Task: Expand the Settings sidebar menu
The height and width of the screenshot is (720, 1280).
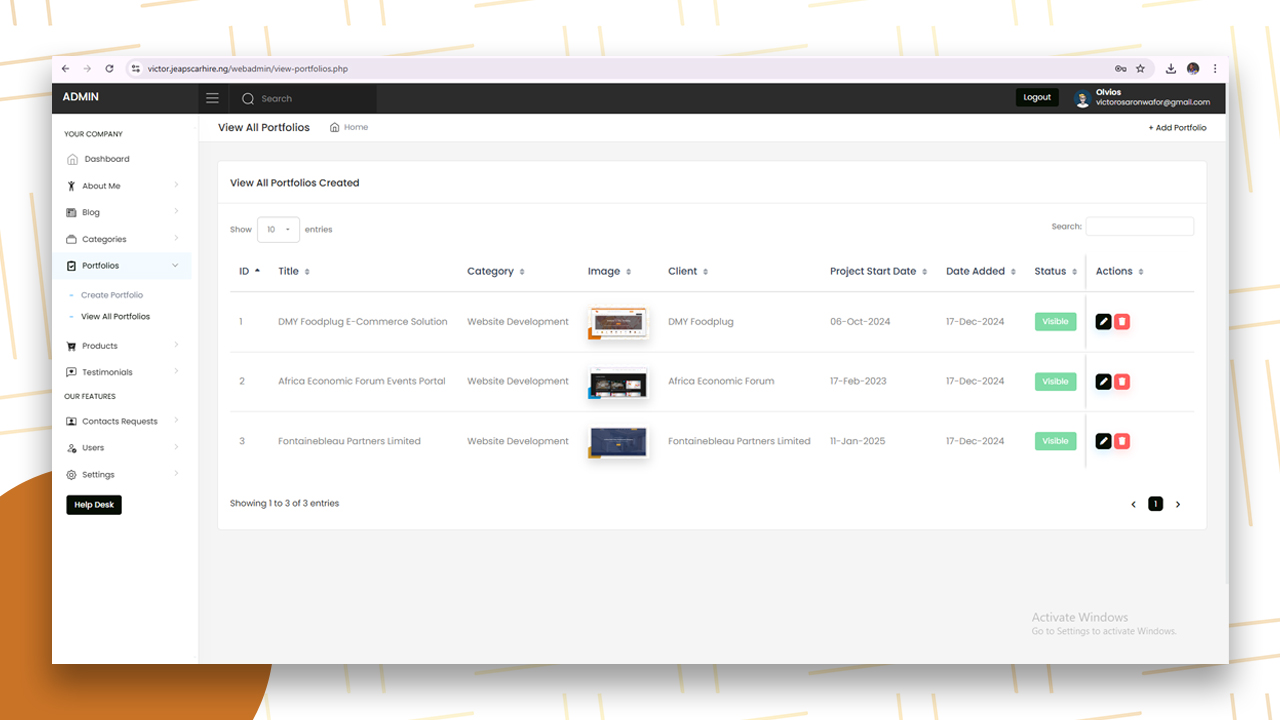Action: point(121,475)
